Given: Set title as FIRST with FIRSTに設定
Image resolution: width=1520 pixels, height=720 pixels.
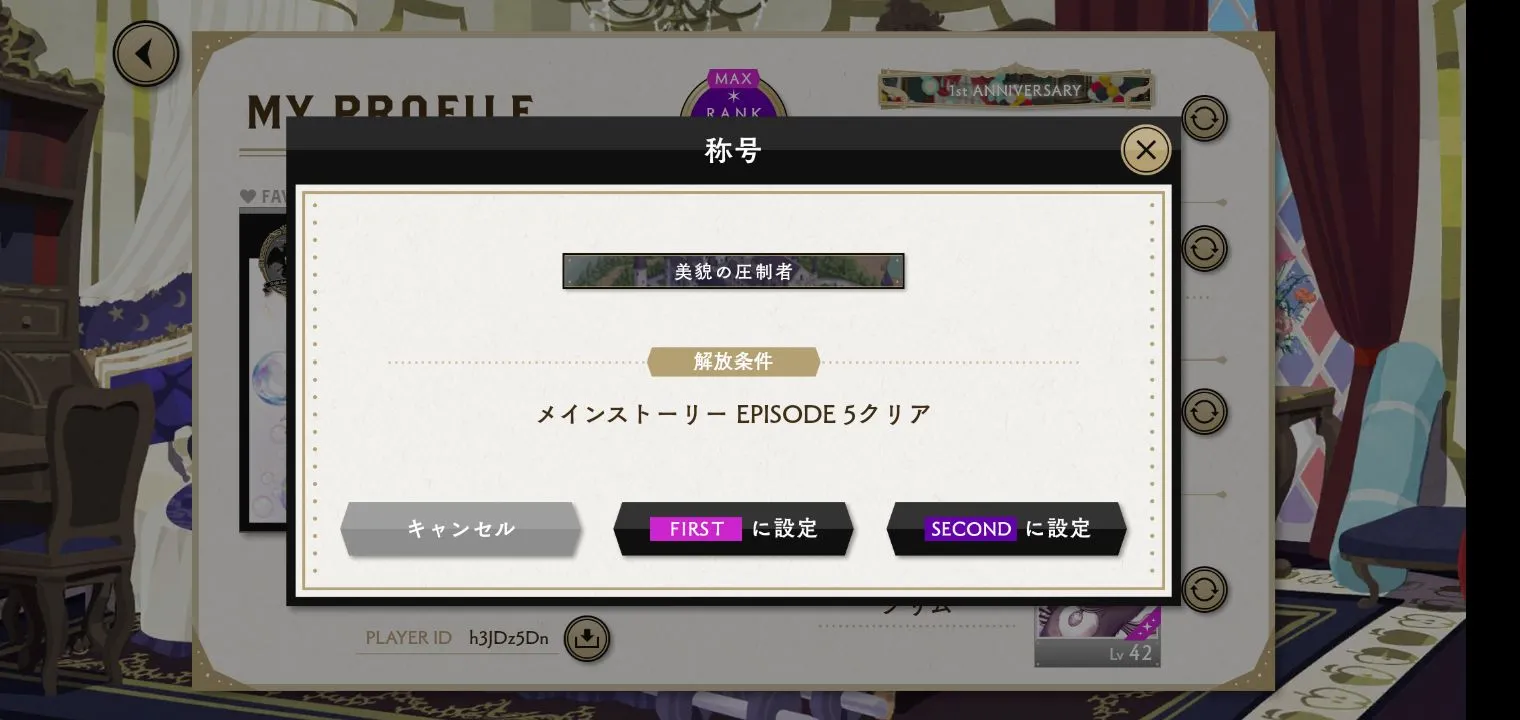Looking at the screenshot, I should point(734,529).
